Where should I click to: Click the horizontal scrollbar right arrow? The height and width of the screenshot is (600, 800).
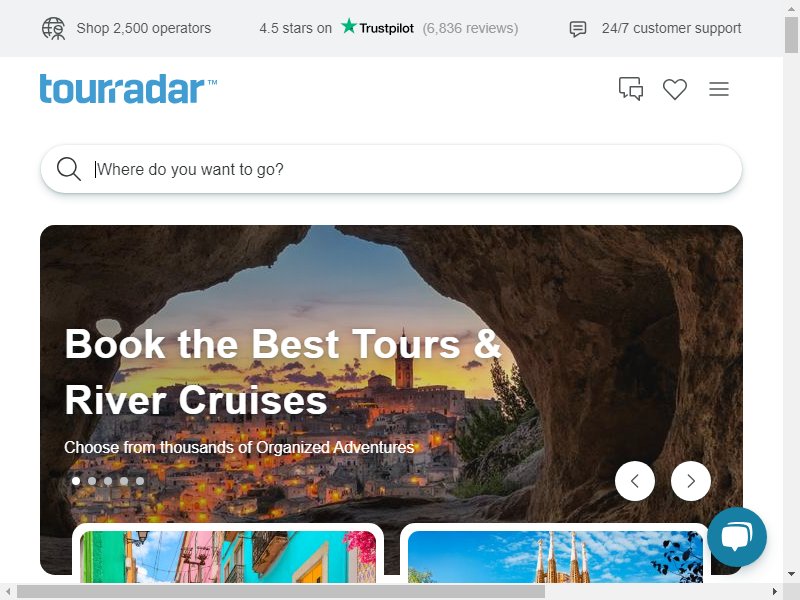click(774, 592)
